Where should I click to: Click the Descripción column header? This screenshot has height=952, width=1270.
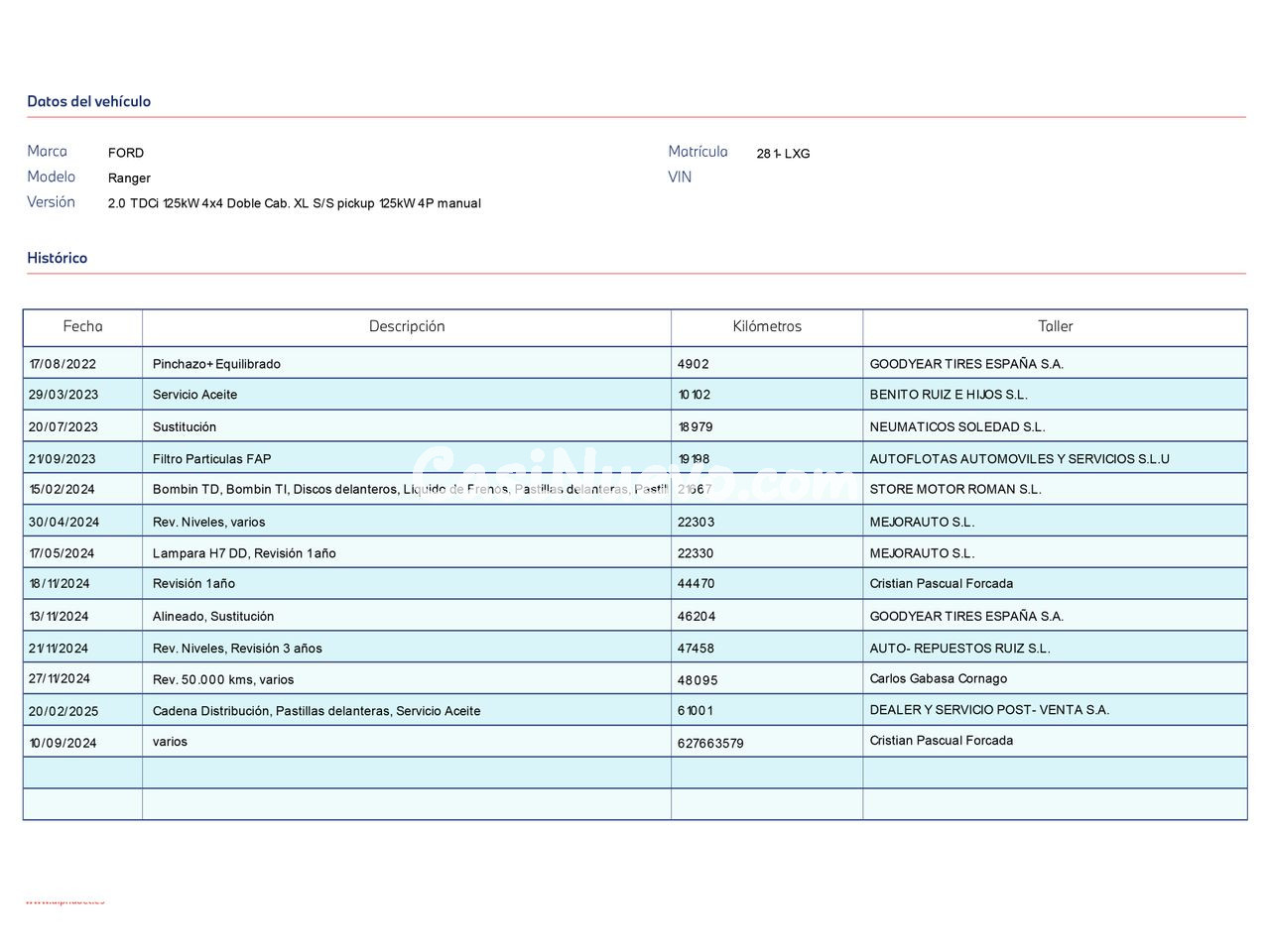pos(406,326)
